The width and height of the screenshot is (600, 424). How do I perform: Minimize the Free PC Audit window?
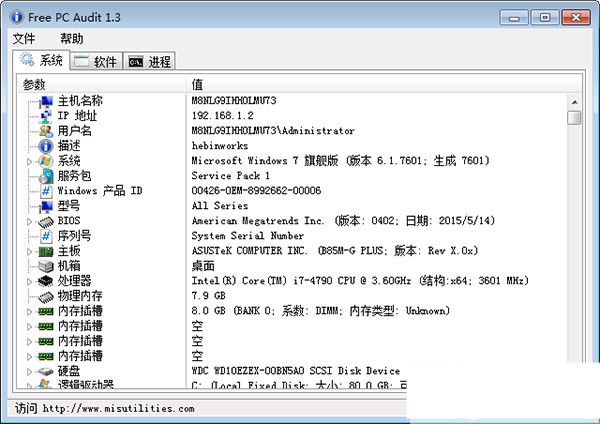[x=514, y=18]
